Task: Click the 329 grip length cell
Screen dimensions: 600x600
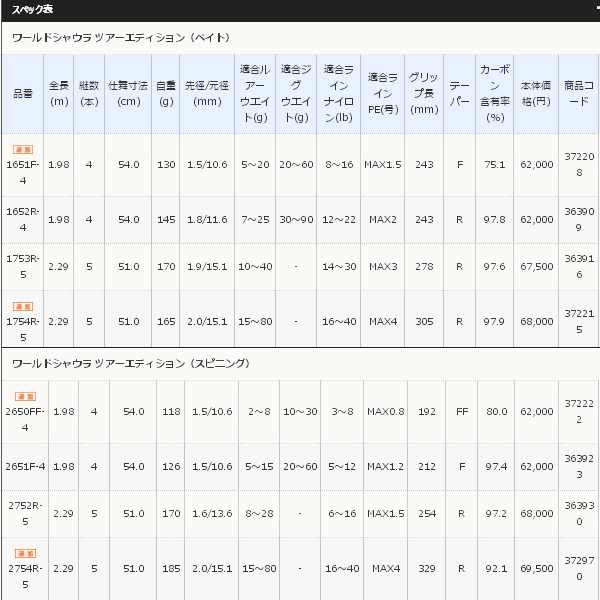Action: click(427, 568)
